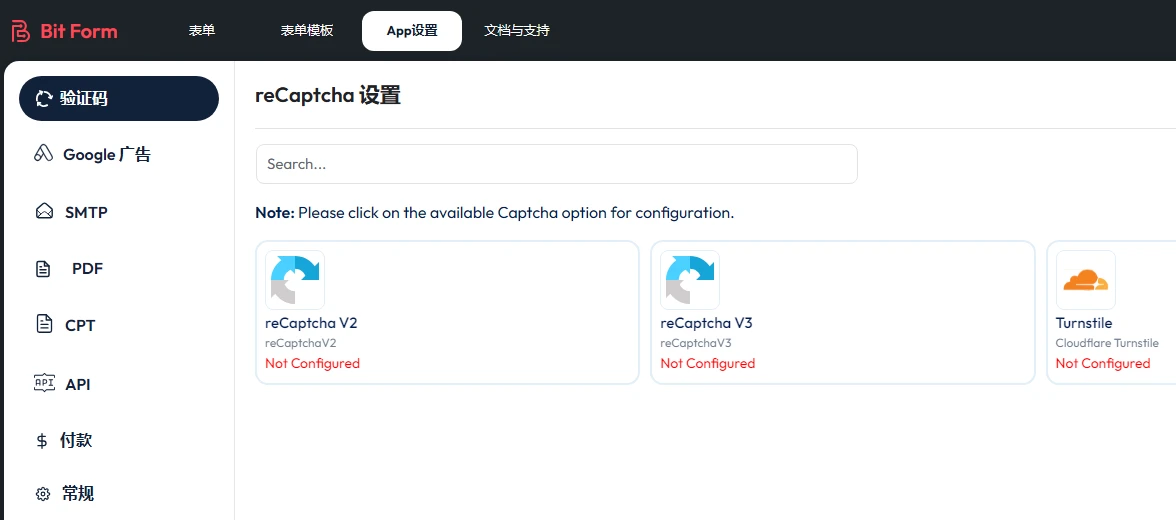Screen dimensions: 1176x520
Task: Click the reCaptchaV3 subtitle text
Action: tap(696, 343)
